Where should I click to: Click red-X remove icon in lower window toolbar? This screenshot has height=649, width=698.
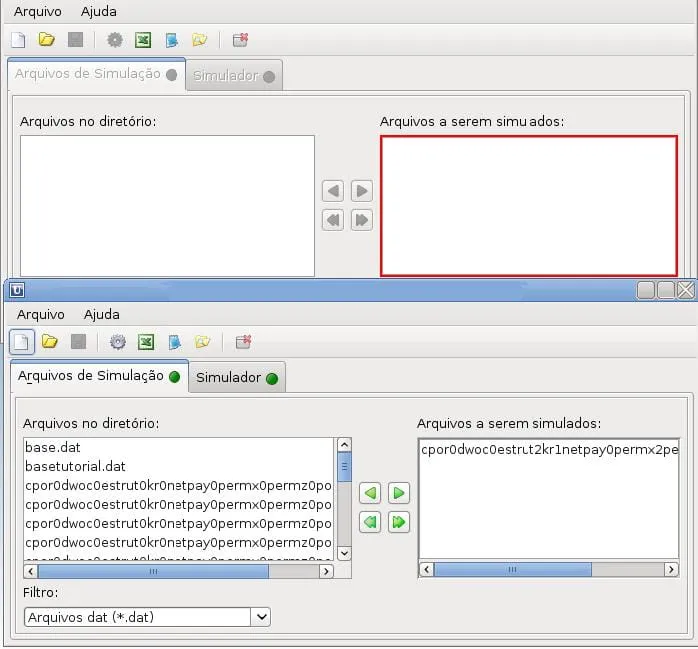[243, 342]
